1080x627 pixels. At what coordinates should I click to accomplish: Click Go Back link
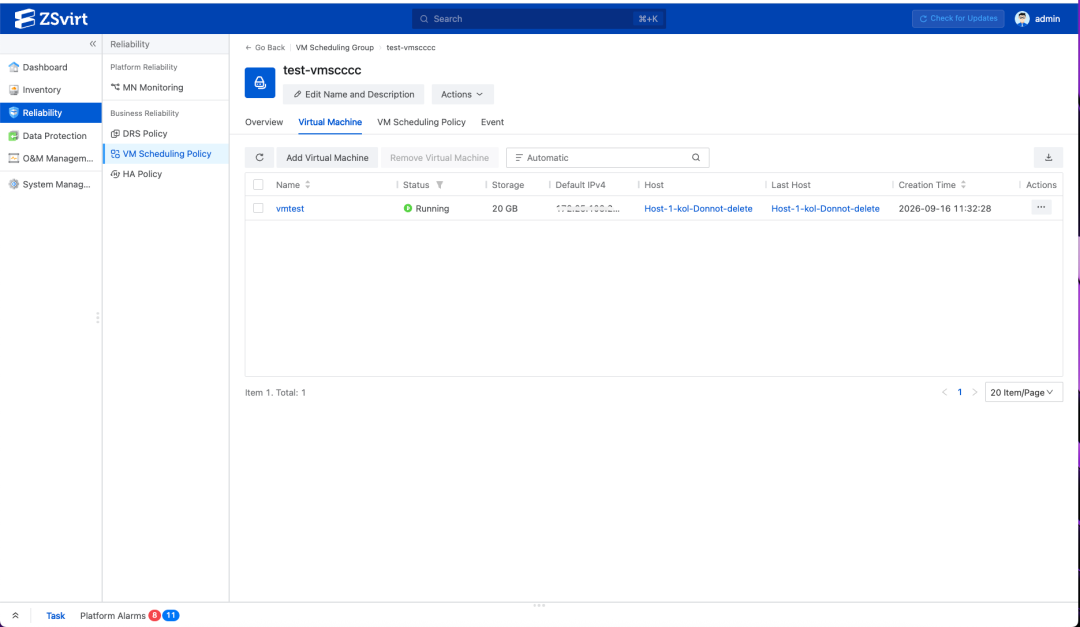tap(265, 48)
